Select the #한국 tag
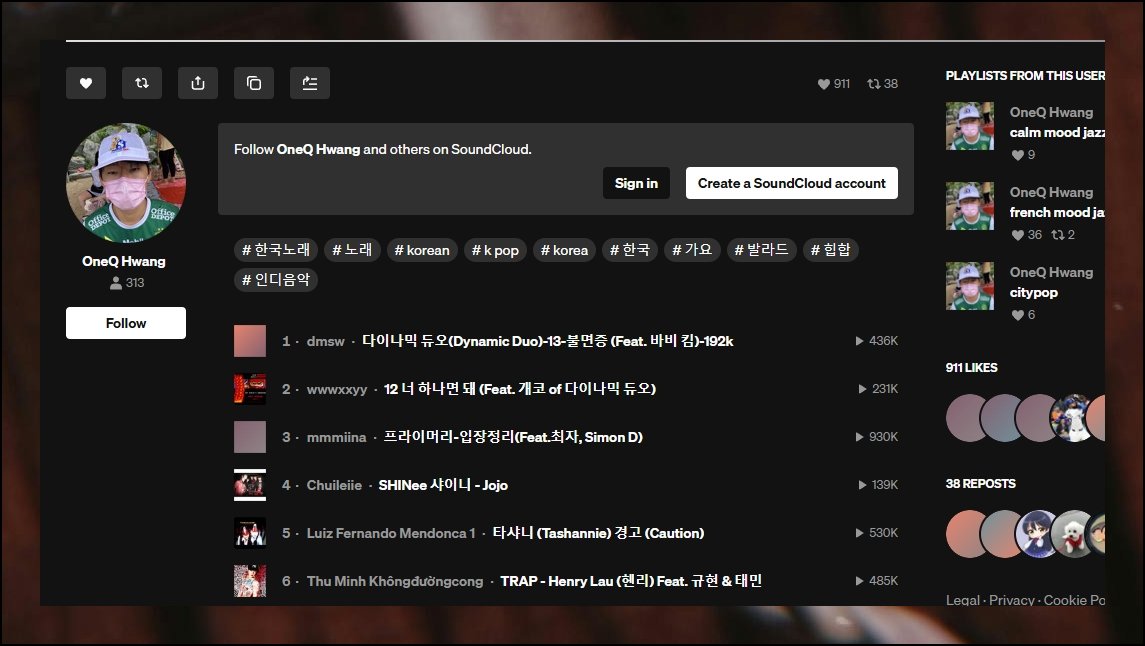Image resolution: width=1145 pixels, height=646 pixels. click(629, 250)
